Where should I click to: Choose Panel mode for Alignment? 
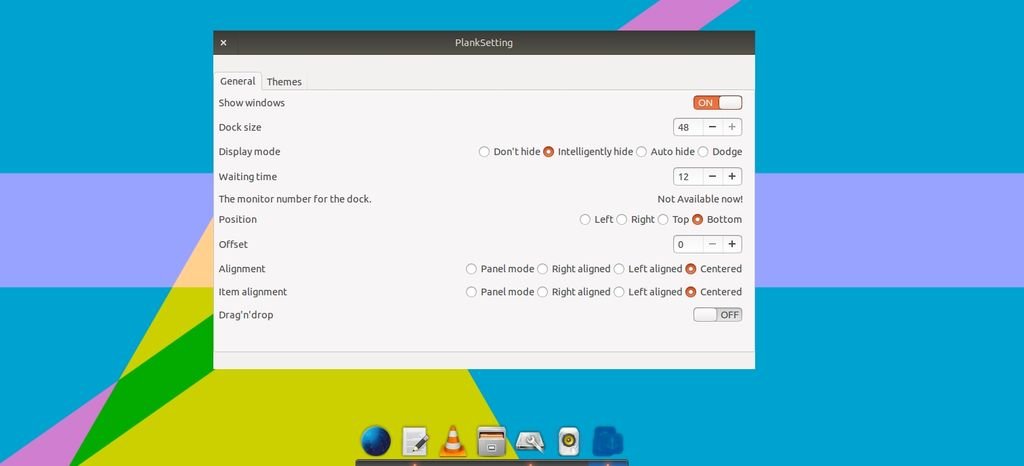[x=500, y=268]
